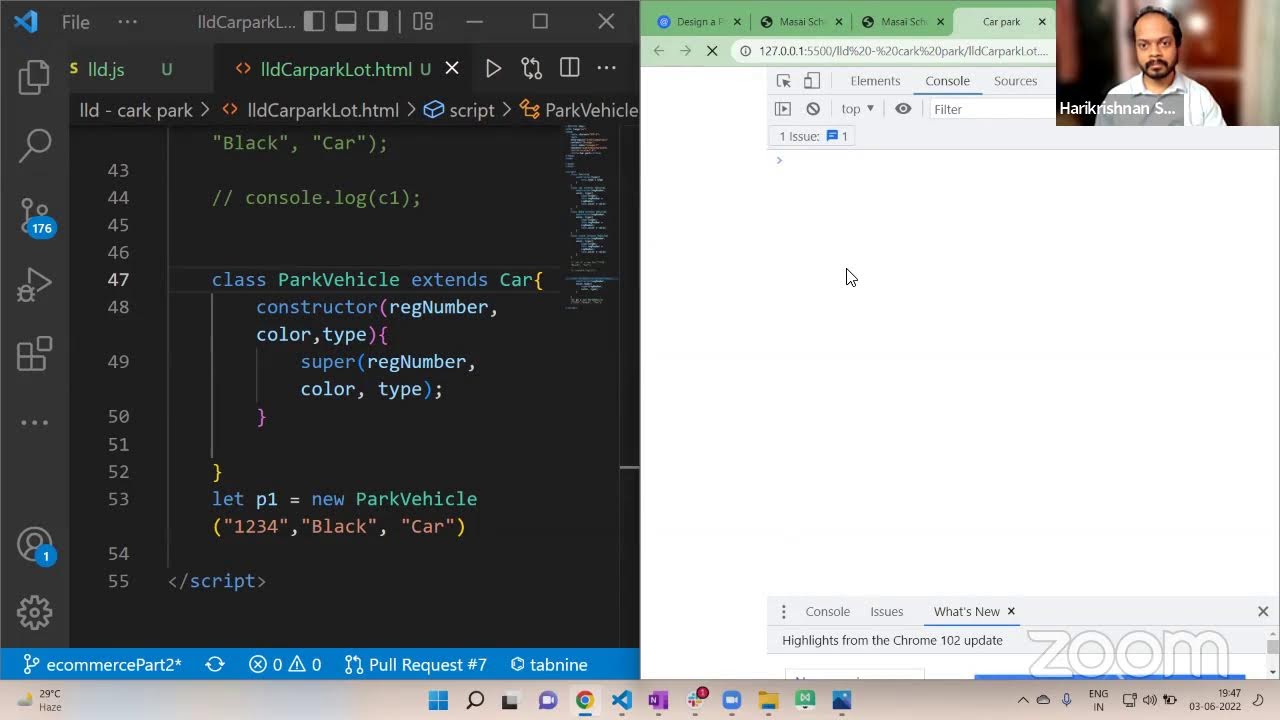Viewport: 1280px width, 720px height.
Task: Open the Accounts menu in VS Code
Action: [34, 546]
